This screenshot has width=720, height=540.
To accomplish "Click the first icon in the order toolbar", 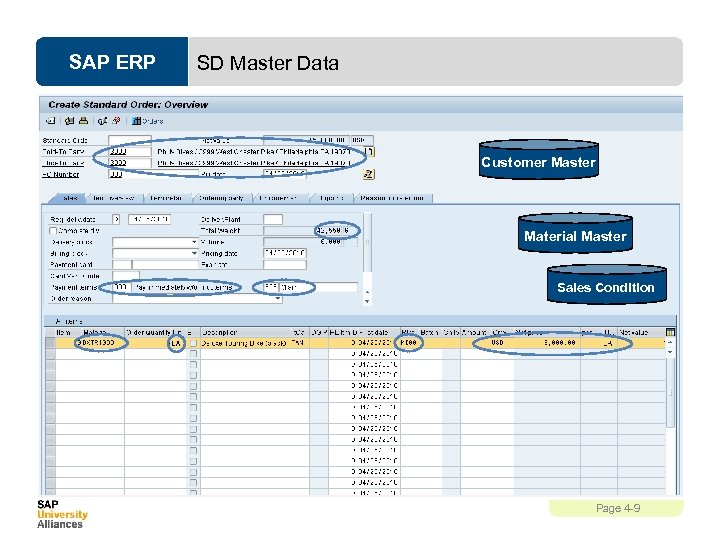I will click(x=51, y=121).
